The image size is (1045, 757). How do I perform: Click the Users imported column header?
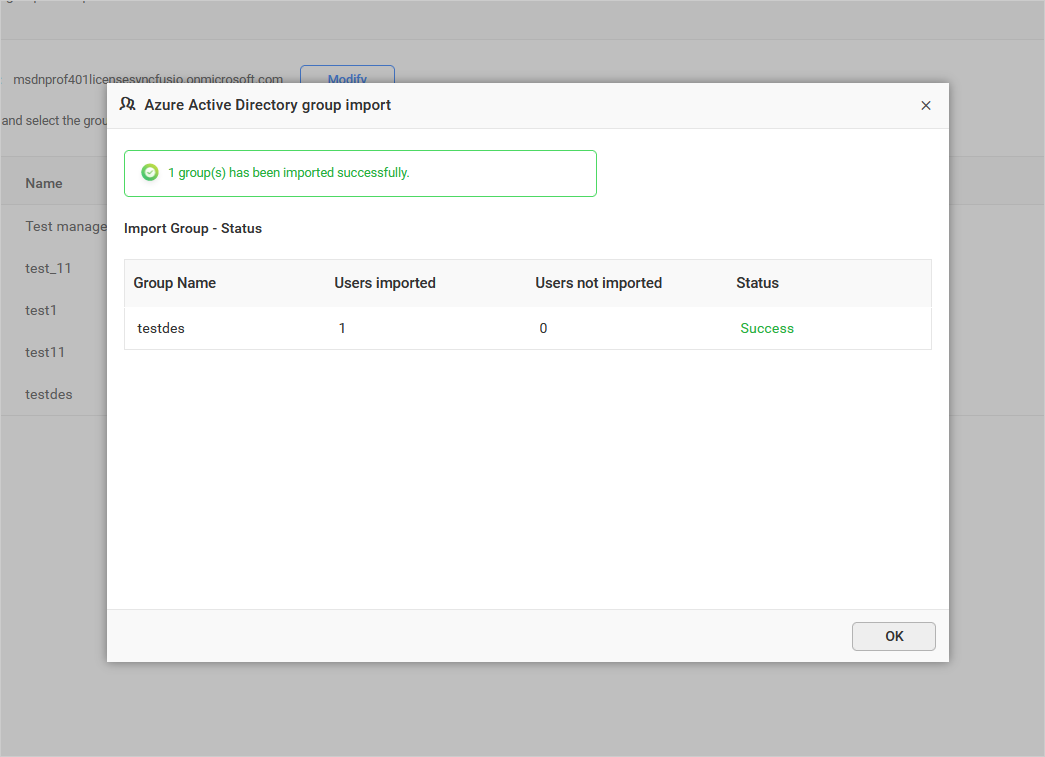[385, 283]
